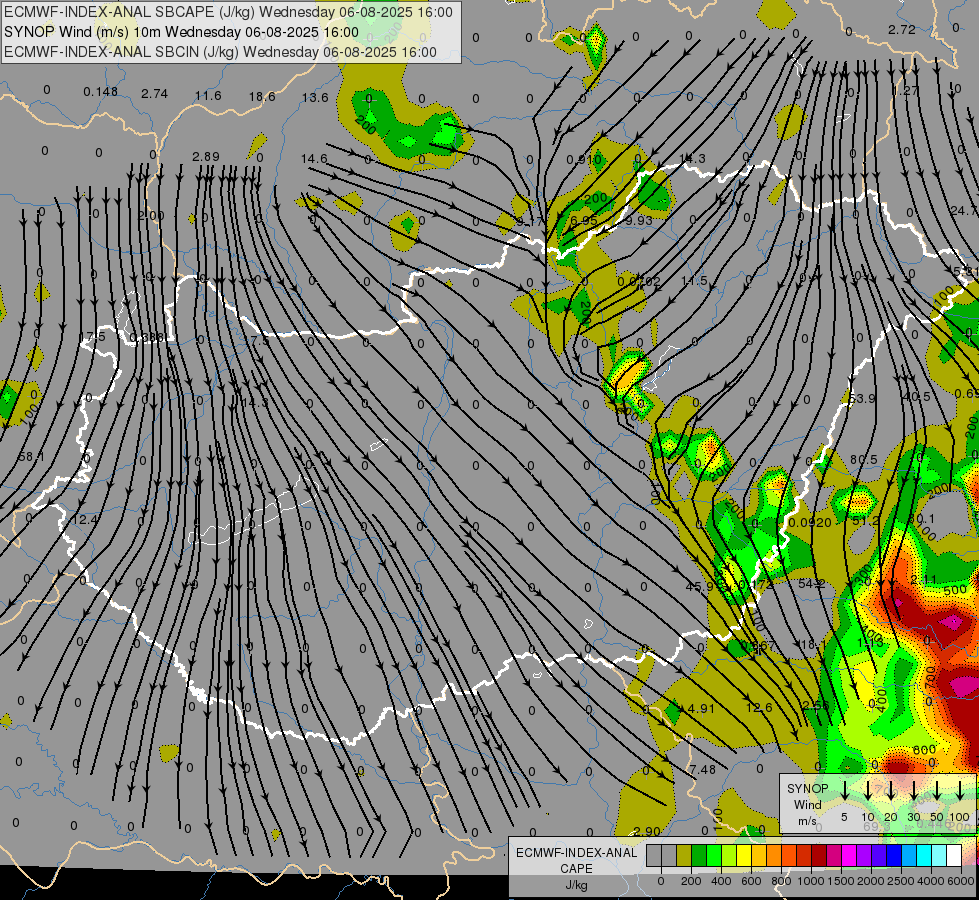The height and width of the screenshot is (900, 979).
Task: Click the 12.4 value on the map
Action: (85, 520)
